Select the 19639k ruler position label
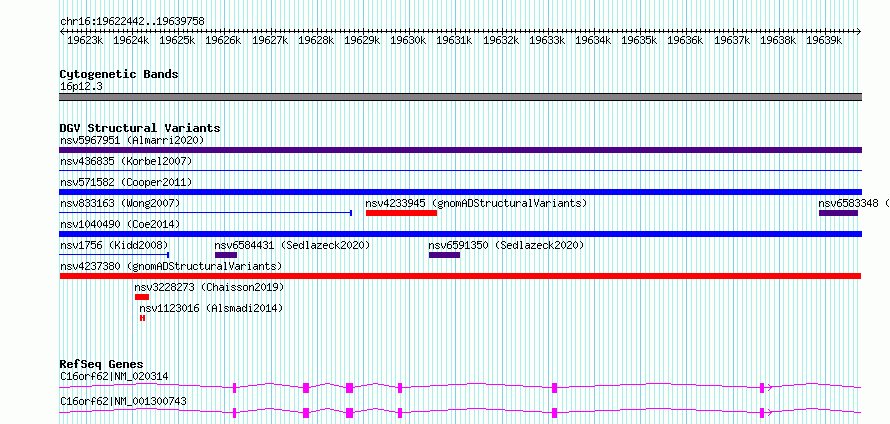Screen dimensions: 890x424 [824, 40]
